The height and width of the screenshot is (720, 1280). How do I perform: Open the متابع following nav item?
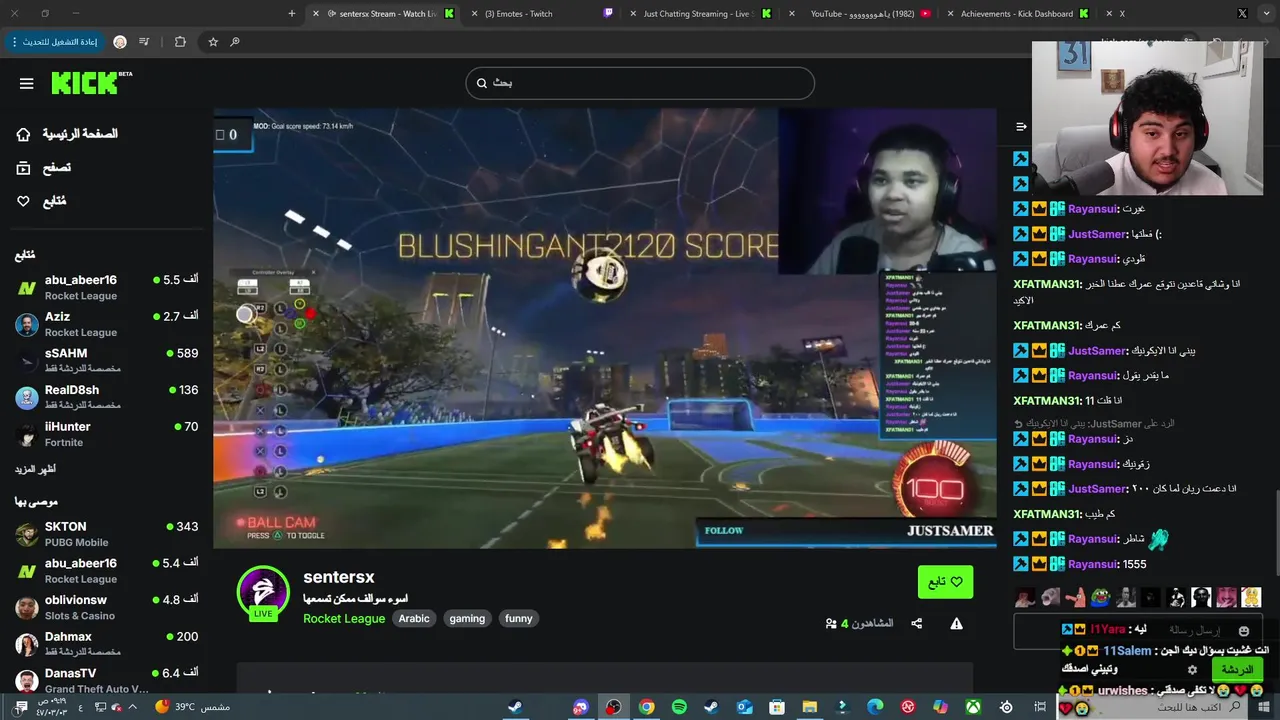pyautogui.click(x=41, y=201)
